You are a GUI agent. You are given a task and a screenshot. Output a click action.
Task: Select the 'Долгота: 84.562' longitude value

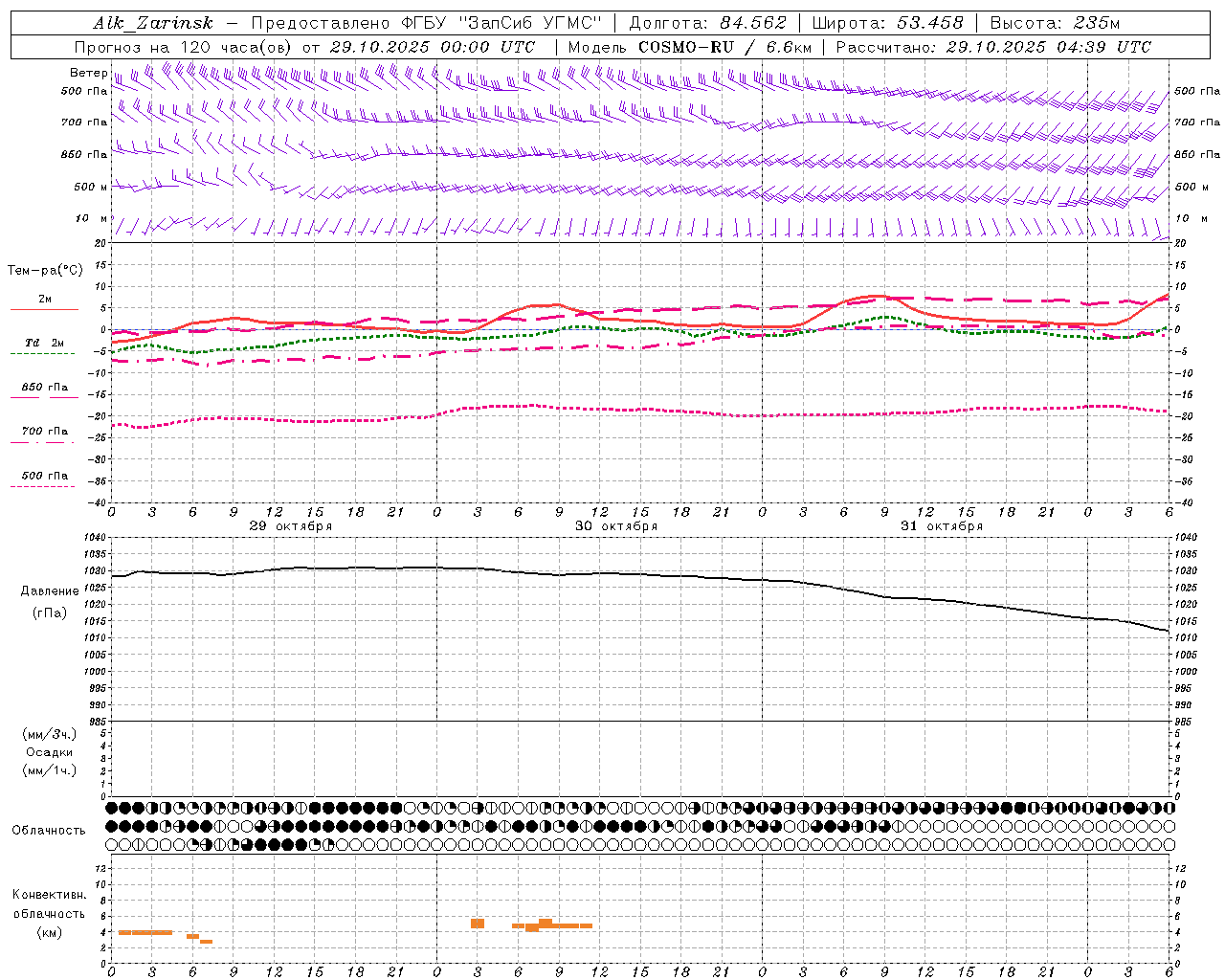click(707, 23)
